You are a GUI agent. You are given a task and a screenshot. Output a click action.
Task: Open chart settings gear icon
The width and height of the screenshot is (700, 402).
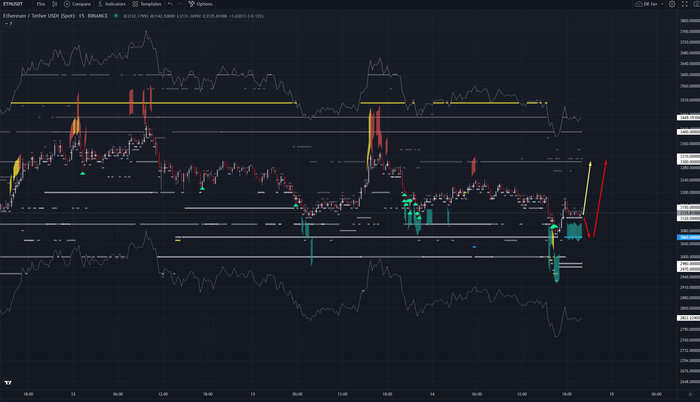[672, 4]
